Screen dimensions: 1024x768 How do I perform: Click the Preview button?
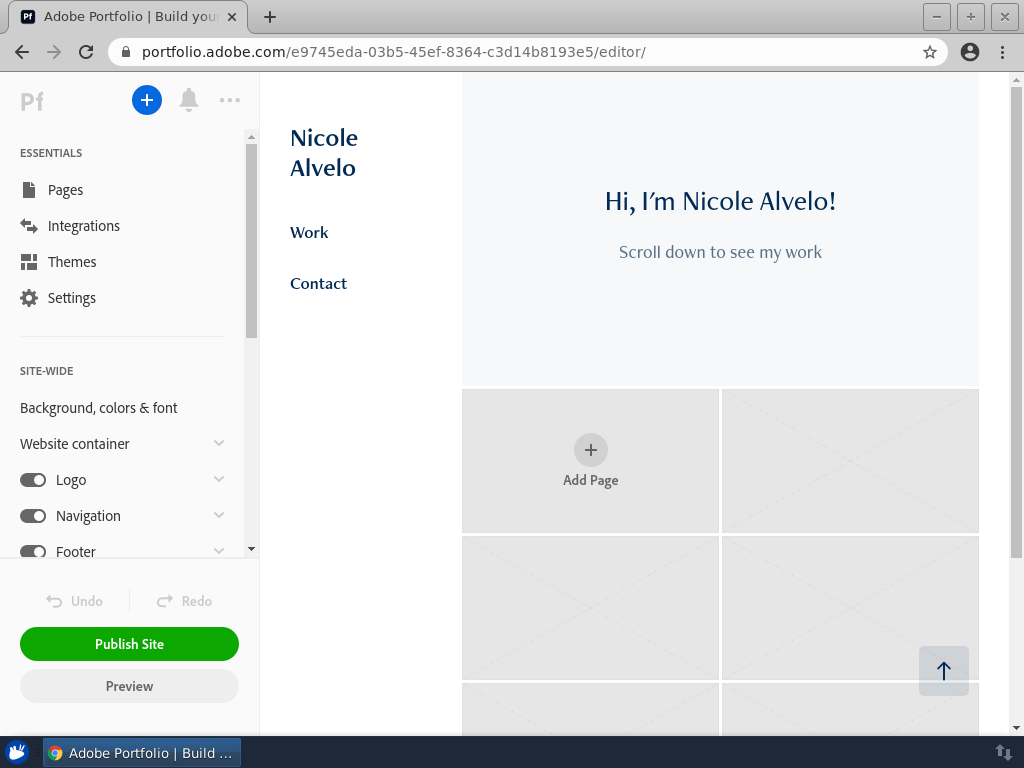129,686
